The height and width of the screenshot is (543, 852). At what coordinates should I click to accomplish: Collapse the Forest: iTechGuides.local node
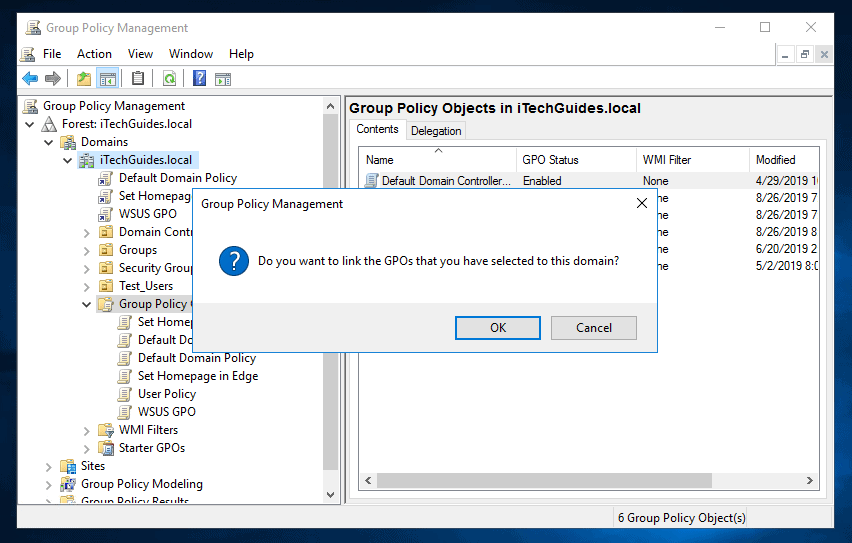[30, 124]
